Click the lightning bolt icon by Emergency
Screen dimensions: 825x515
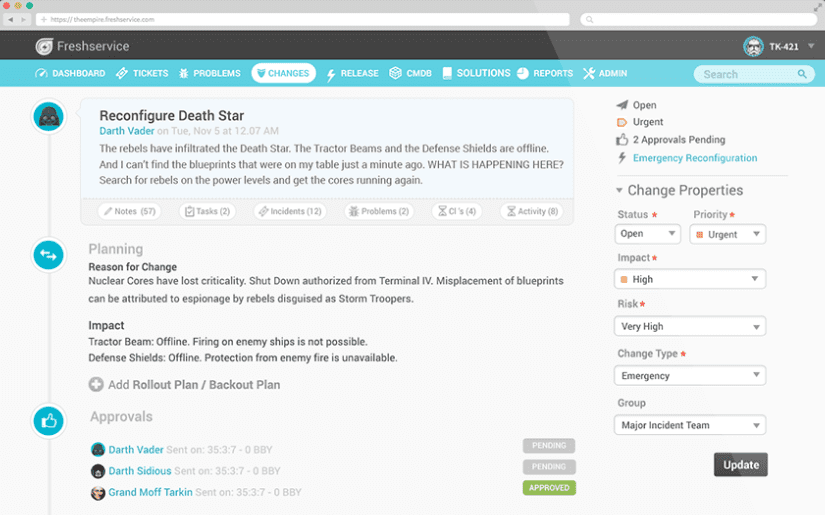(x=622, y=158)
